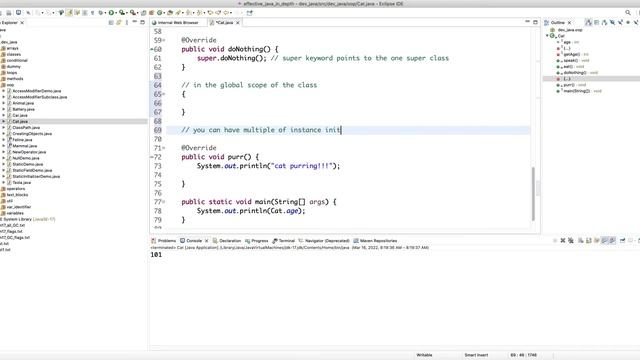The image size is (640, 360).
Task: Open Navigator (Deprecated) tab
Action: point(324,241)
